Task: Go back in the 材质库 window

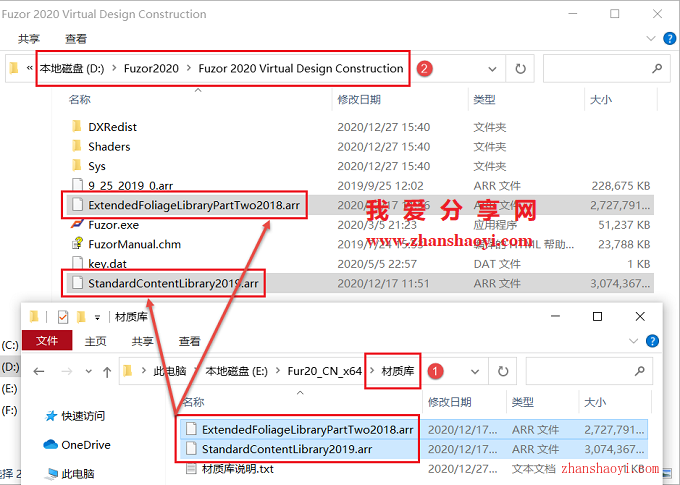Action: click(39, 371)
